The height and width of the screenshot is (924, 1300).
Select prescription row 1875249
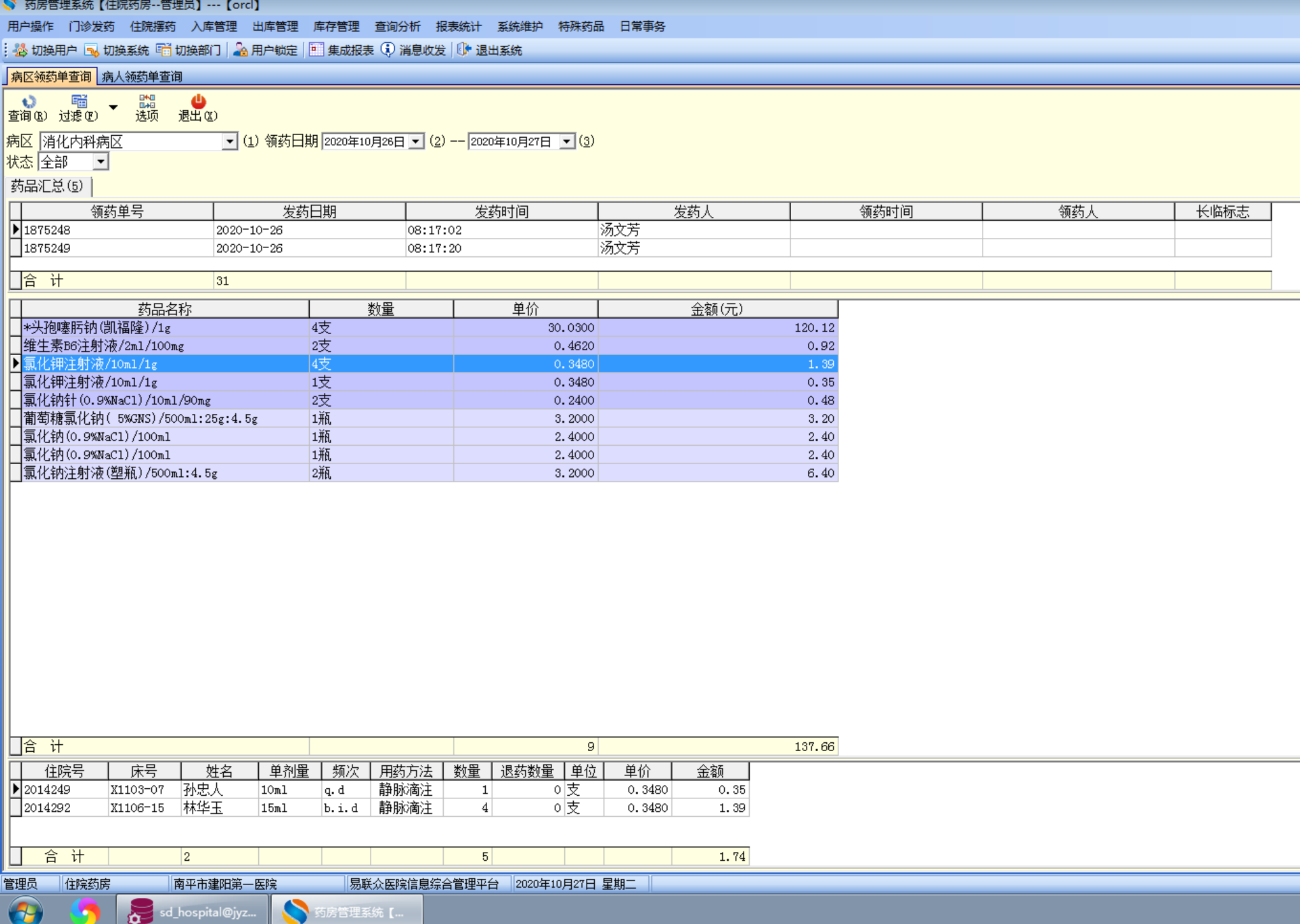point(117,248)
